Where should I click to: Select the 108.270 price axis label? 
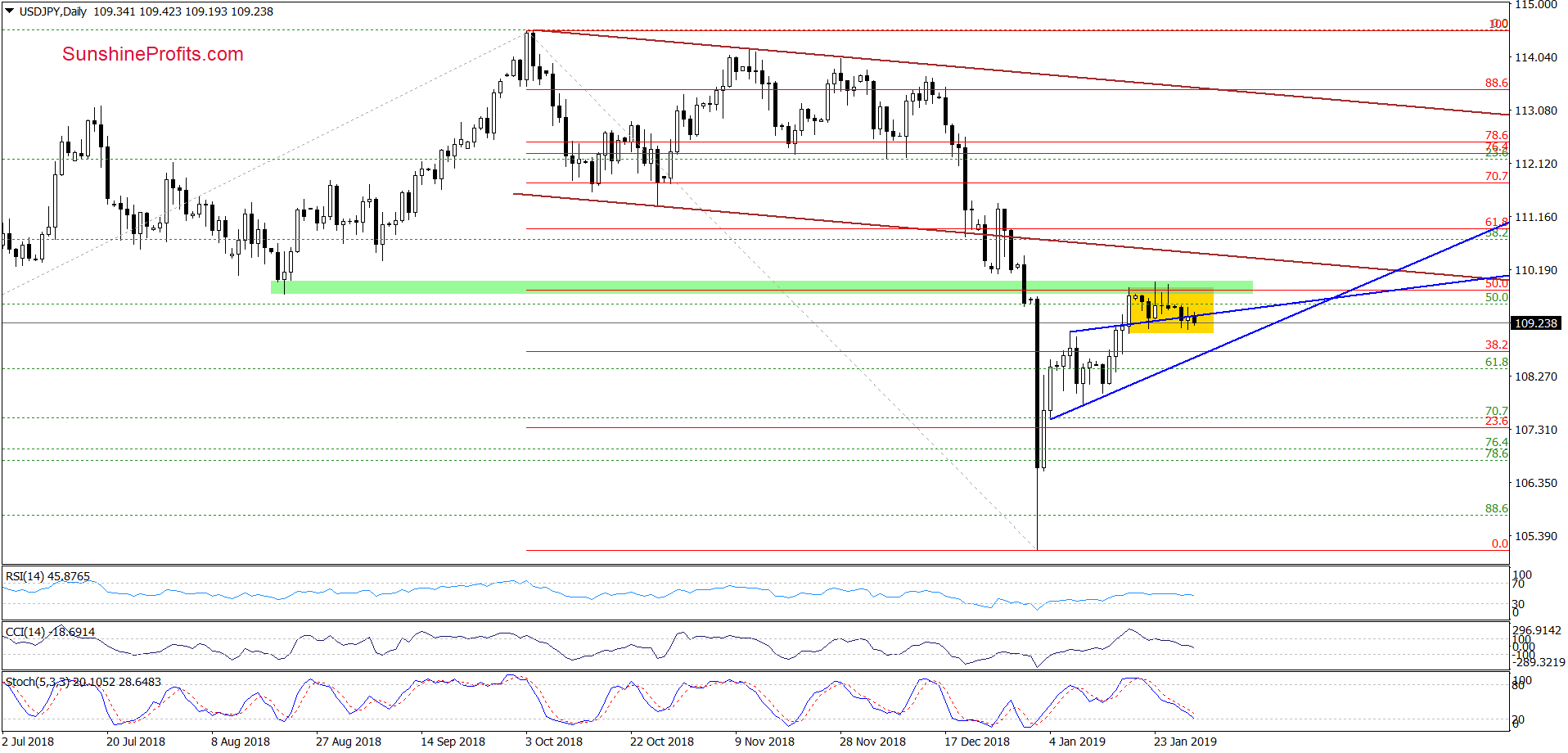pyautogui.click(x=1536, y=376)
